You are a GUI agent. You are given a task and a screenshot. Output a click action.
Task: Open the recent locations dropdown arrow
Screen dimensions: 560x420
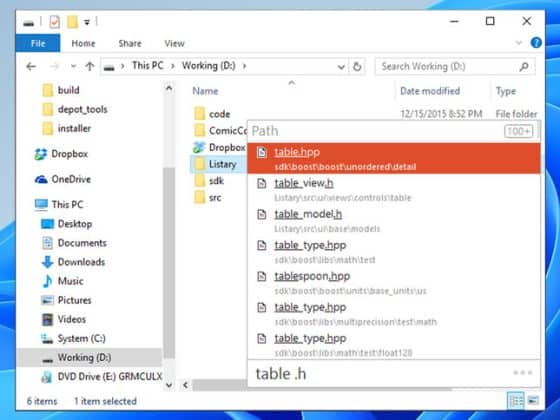[73, 66]
